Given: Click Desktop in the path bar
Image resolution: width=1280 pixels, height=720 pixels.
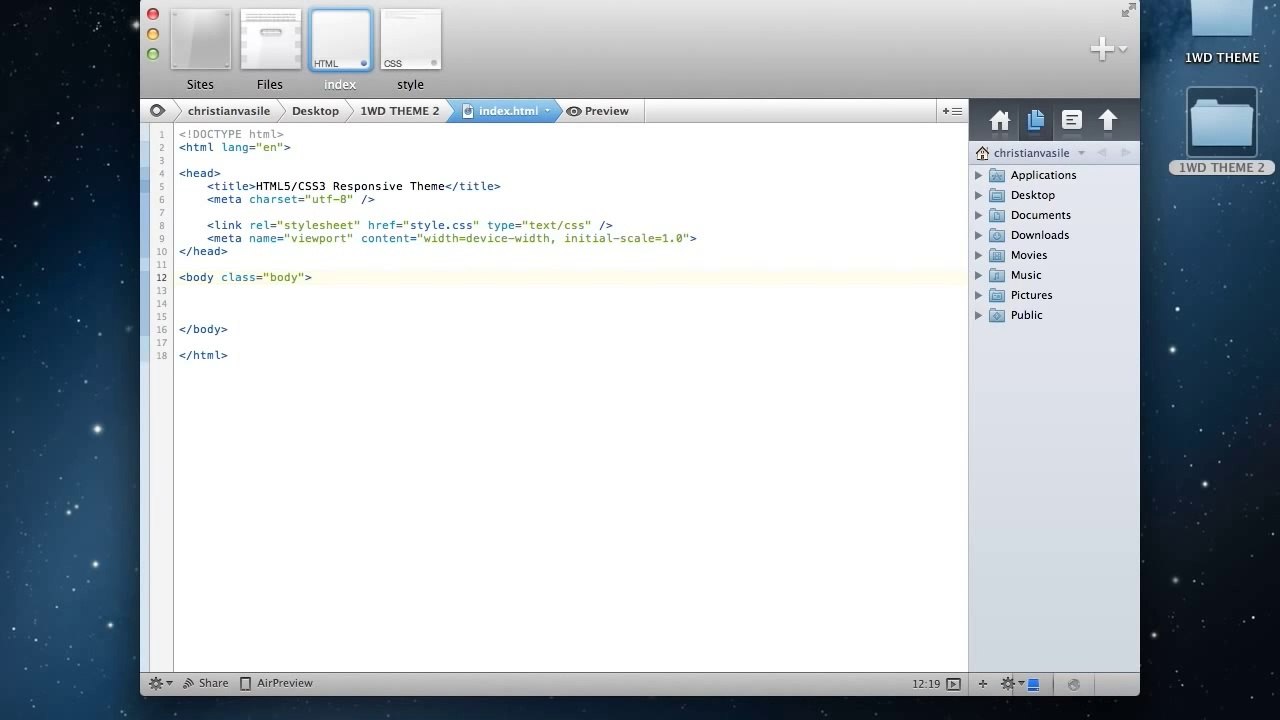Looking at the screenshot, I should tap(315, 111).
